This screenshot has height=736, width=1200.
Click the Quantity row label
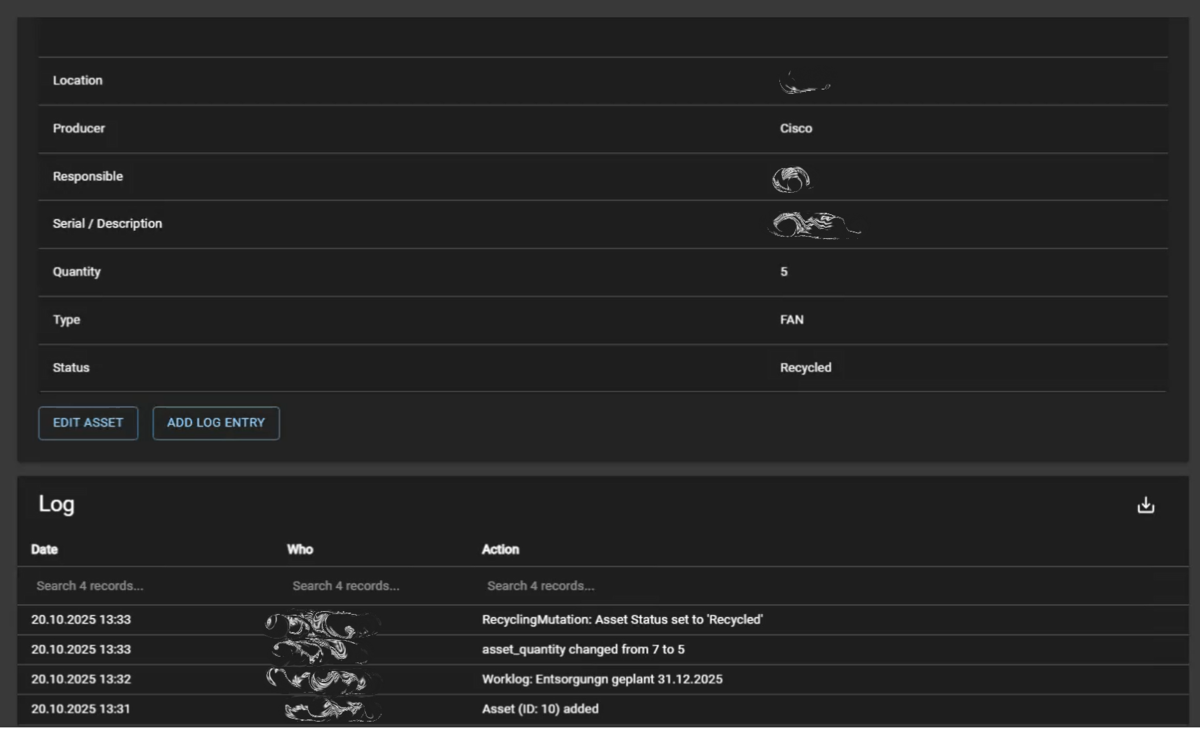click(77, 272)
